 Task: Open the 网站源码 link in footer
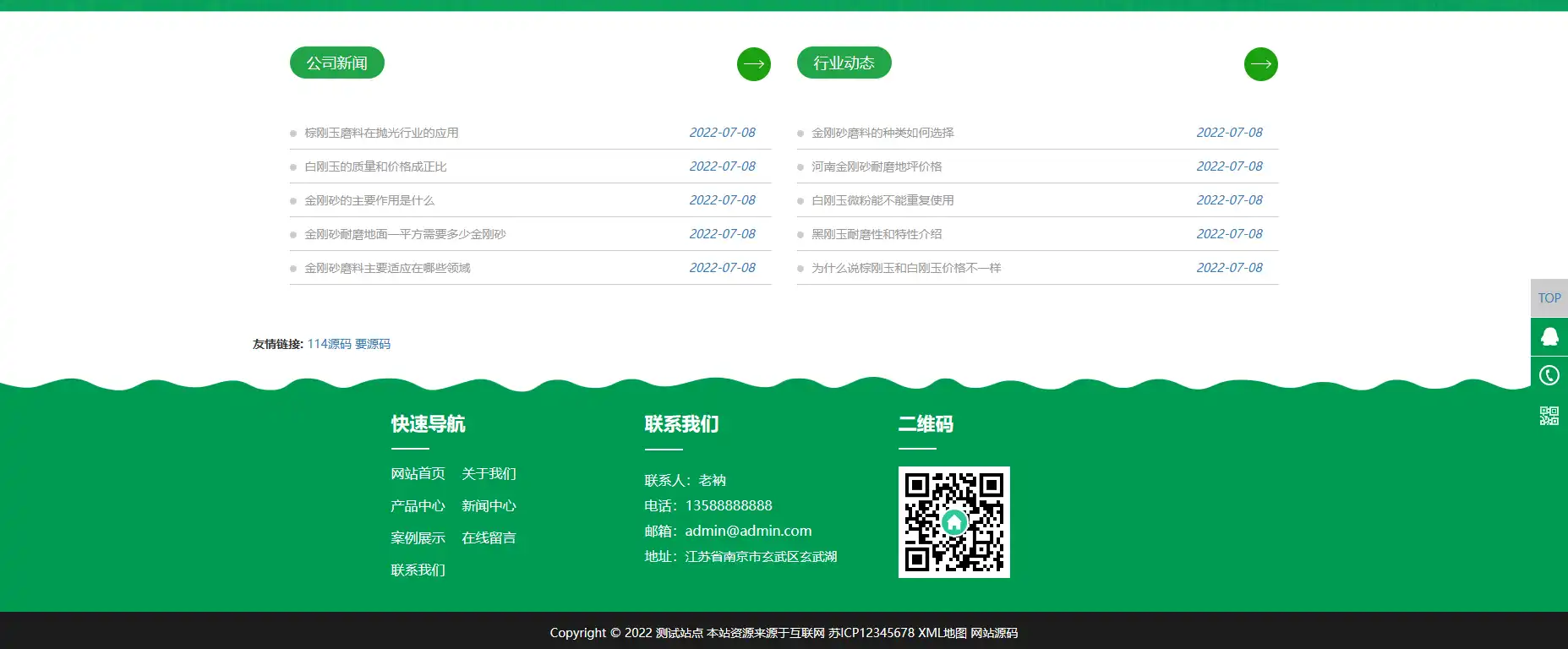[994, 633]
